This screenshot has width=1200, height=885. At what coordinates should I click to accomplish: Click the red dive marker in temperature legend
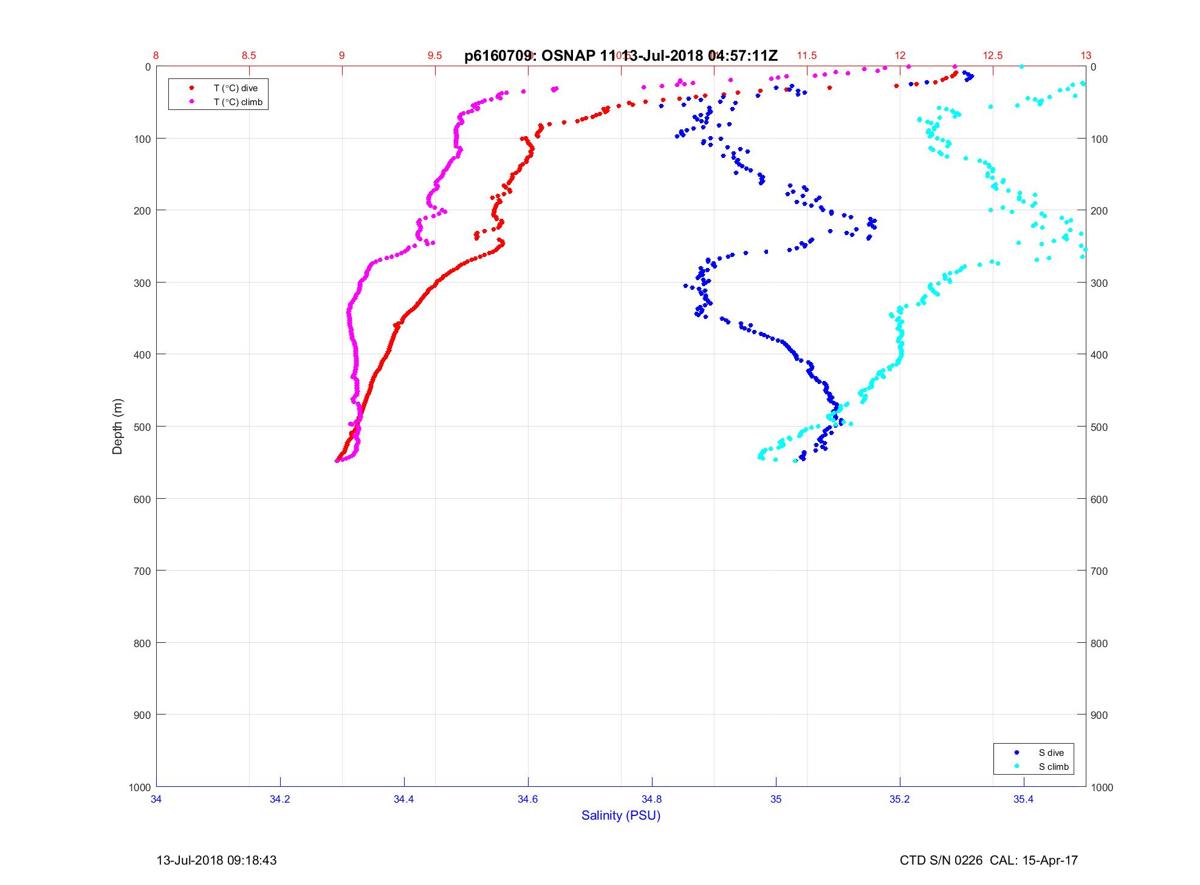point(191,88)
